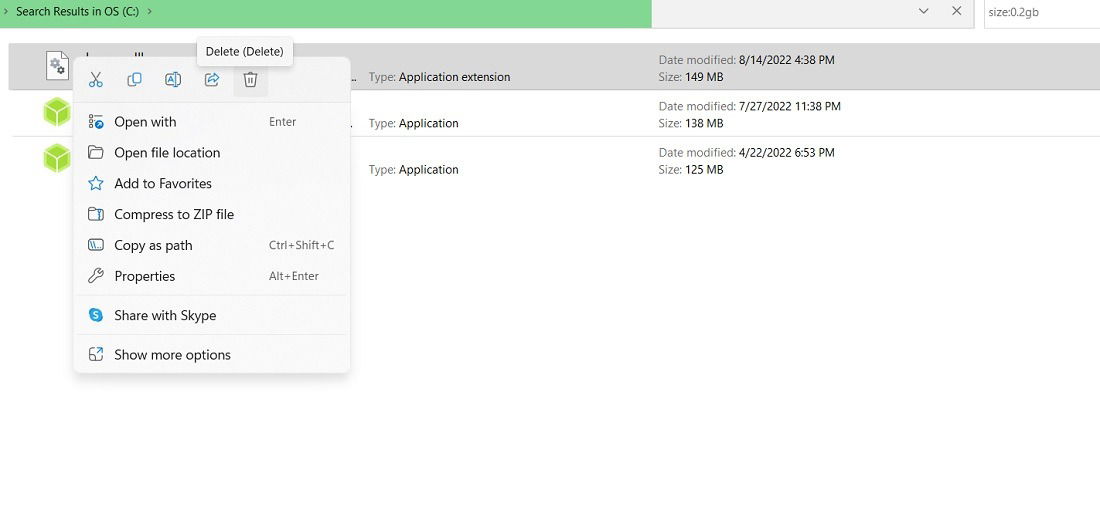Click the size:0.2gb search box
Image resolution: width=1100 pixels, height=510 pixels.
pos(1042,13)
